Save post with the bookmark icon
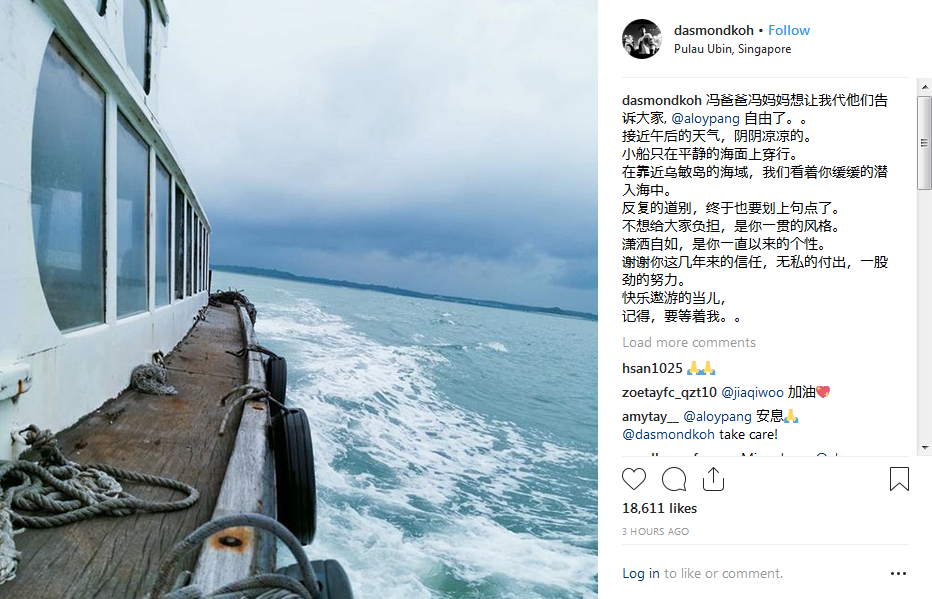The height and width of the screenshot is (599, 932). coord(899,479)
